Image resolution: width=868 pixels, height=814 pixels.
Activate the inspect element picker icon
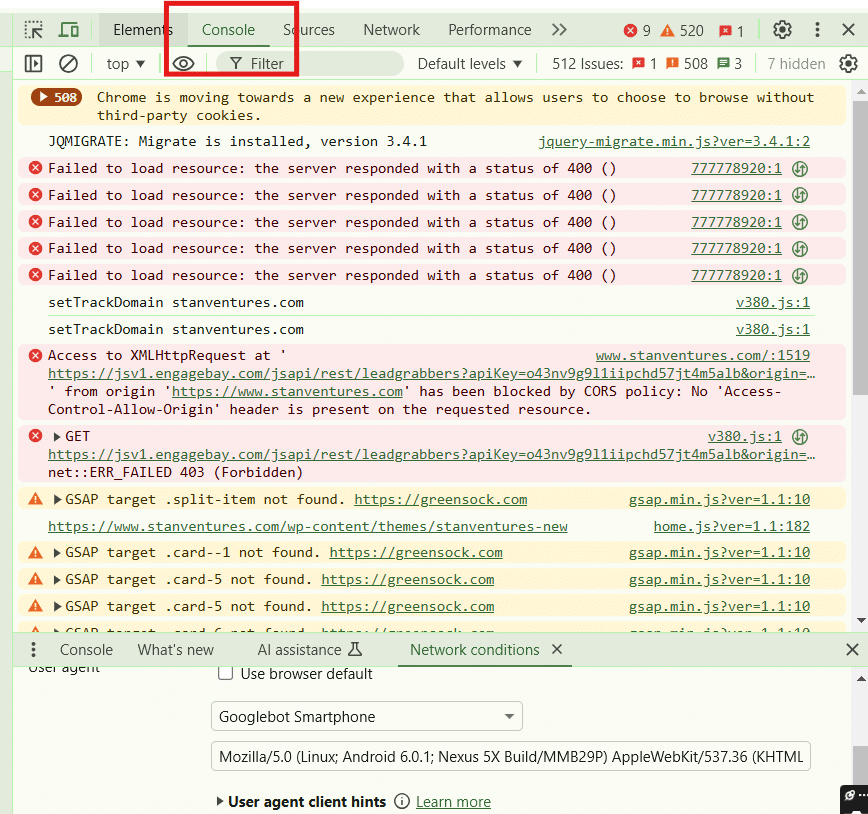tap(34, 30)
